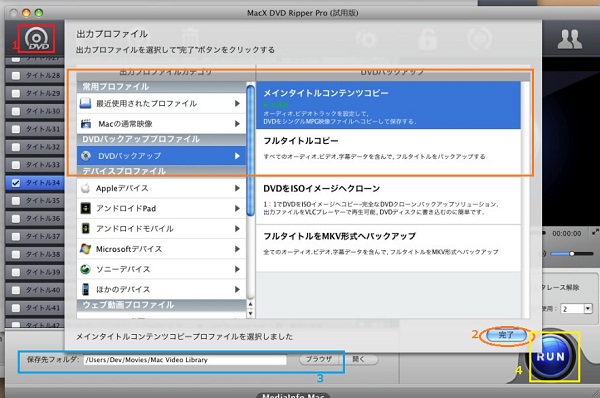The height and width of the screenshot is (398, 600).
Task: Expand 最近使用されたプロファイル arrow
Action: 237,103
